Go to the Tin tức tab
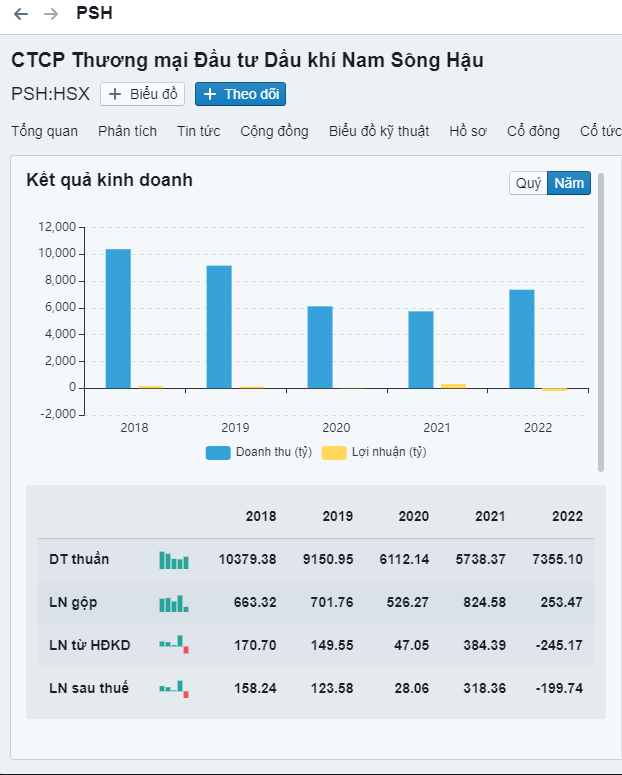The width and height of the screenshot is (622, 775). pyautogui.click(x=198, y=131)
